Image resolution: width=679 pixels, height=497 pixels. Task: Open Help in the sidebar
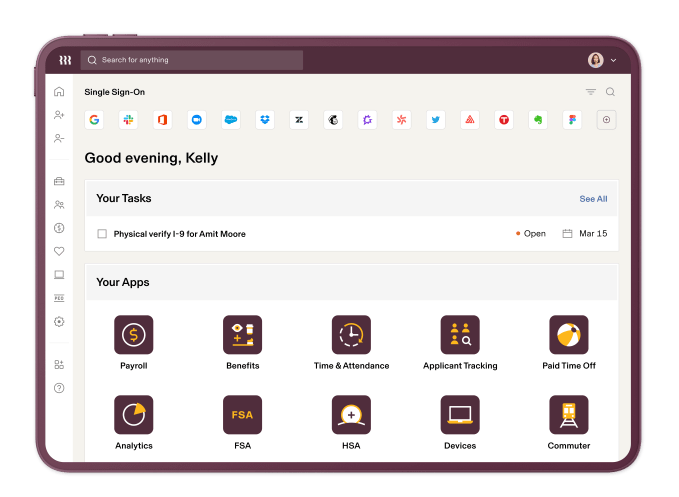click(59, 388)
